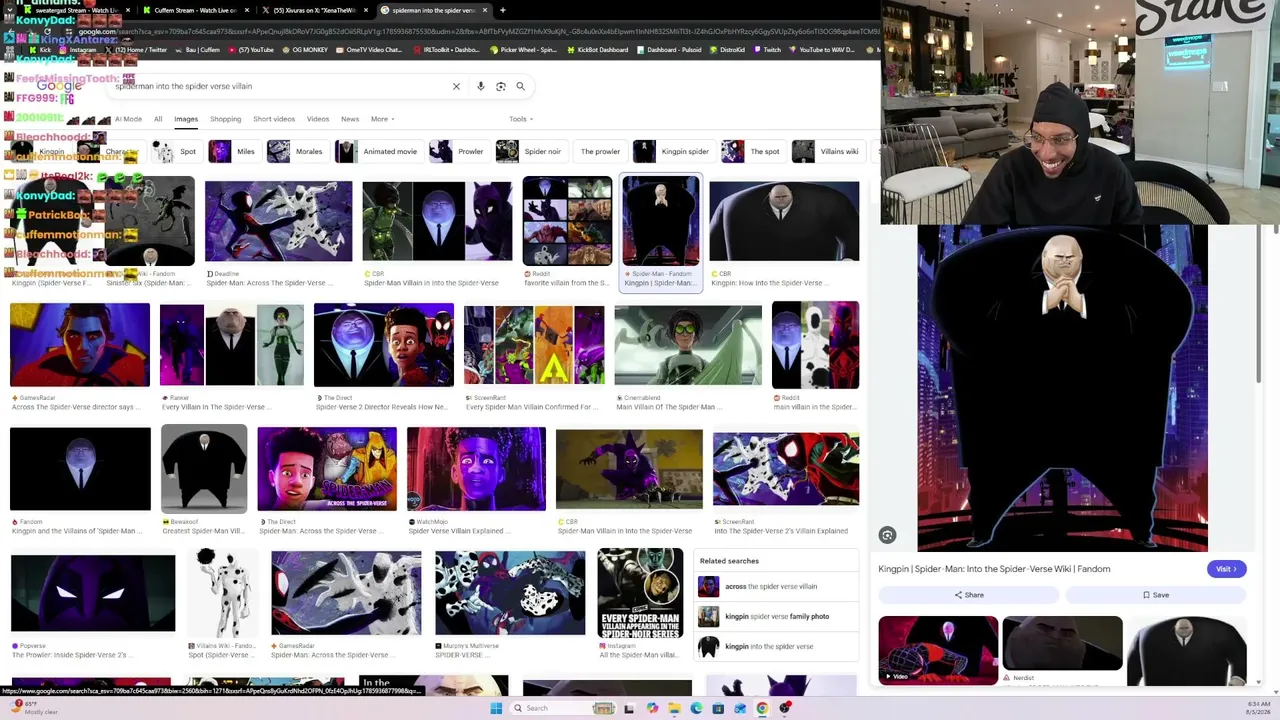Open the Twitch bookmark
This screenshot has height=720, width=1280.
point(767,49)
